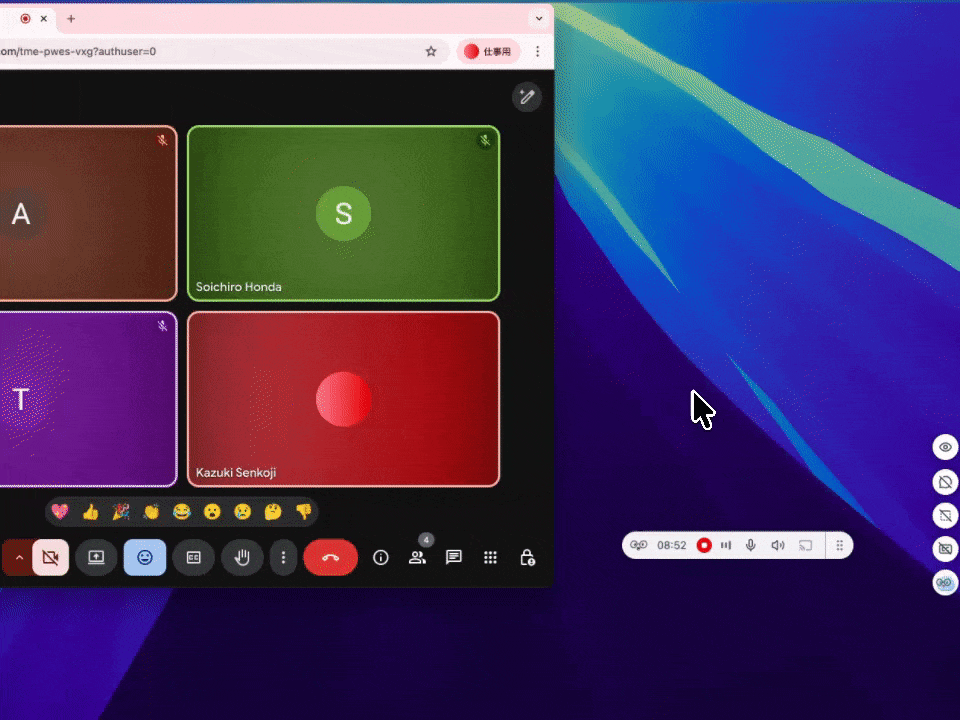Open Chrome's three-dot browser menu
960x720 pixels.
click(538, 51)
